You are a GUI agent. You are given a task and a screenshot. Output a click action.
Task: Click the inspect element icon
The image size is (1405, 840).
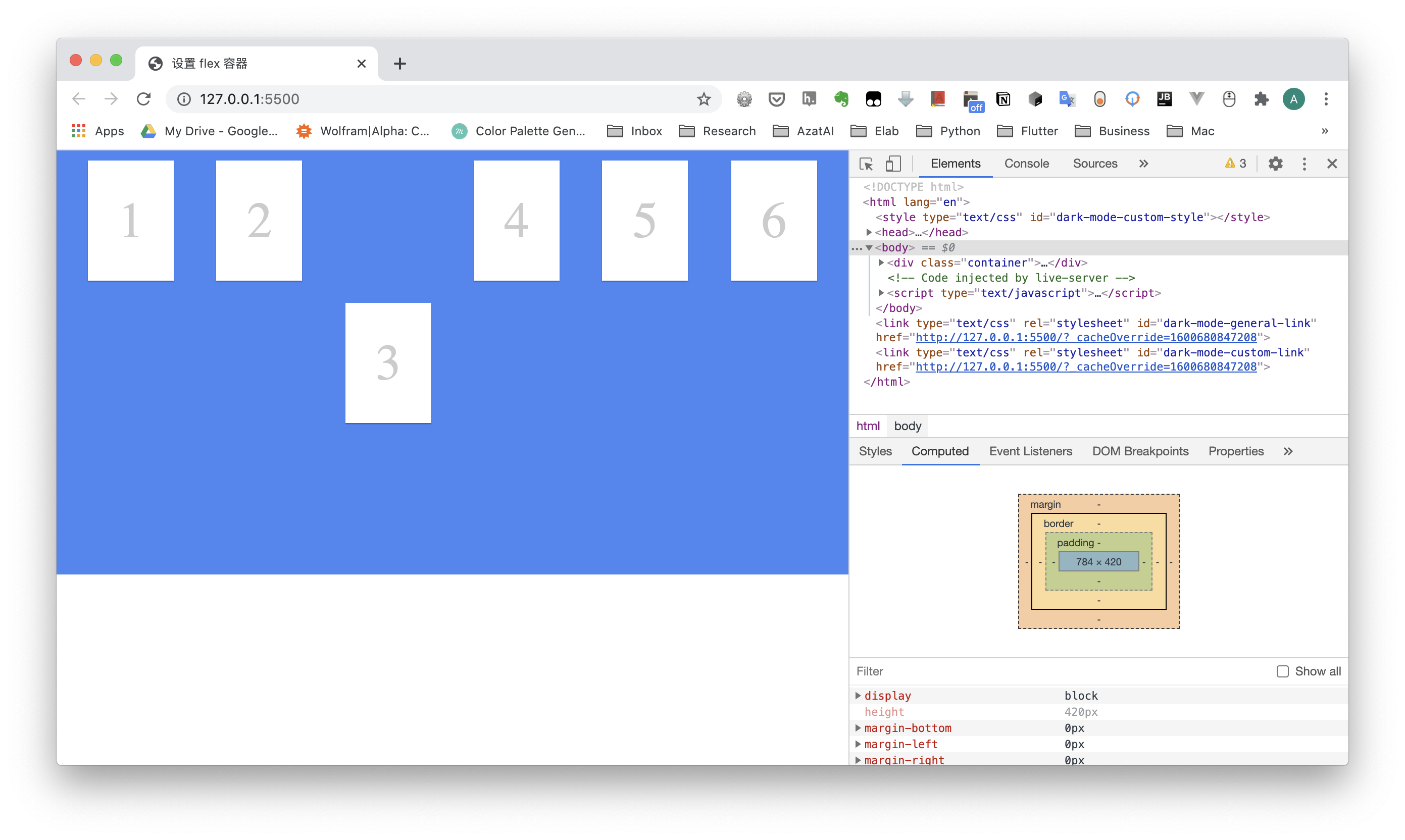tap(865, 164)
